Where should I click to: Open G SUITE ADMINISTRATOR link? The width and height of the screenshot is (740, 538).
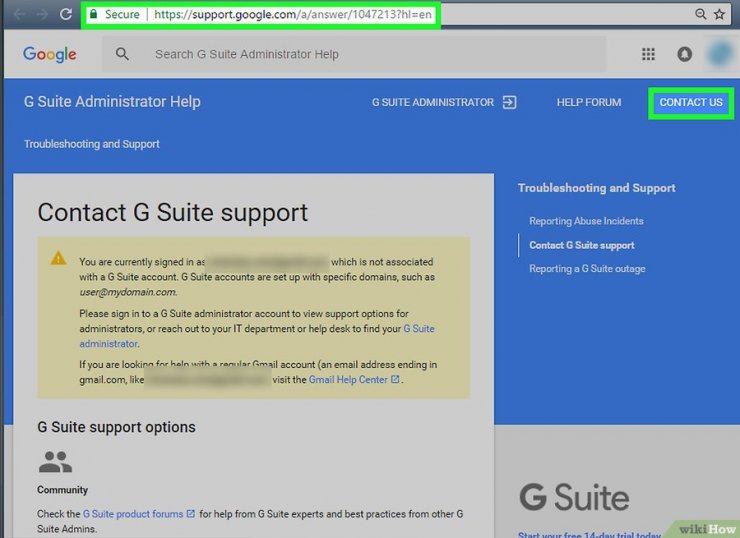[x=432, y=102]
